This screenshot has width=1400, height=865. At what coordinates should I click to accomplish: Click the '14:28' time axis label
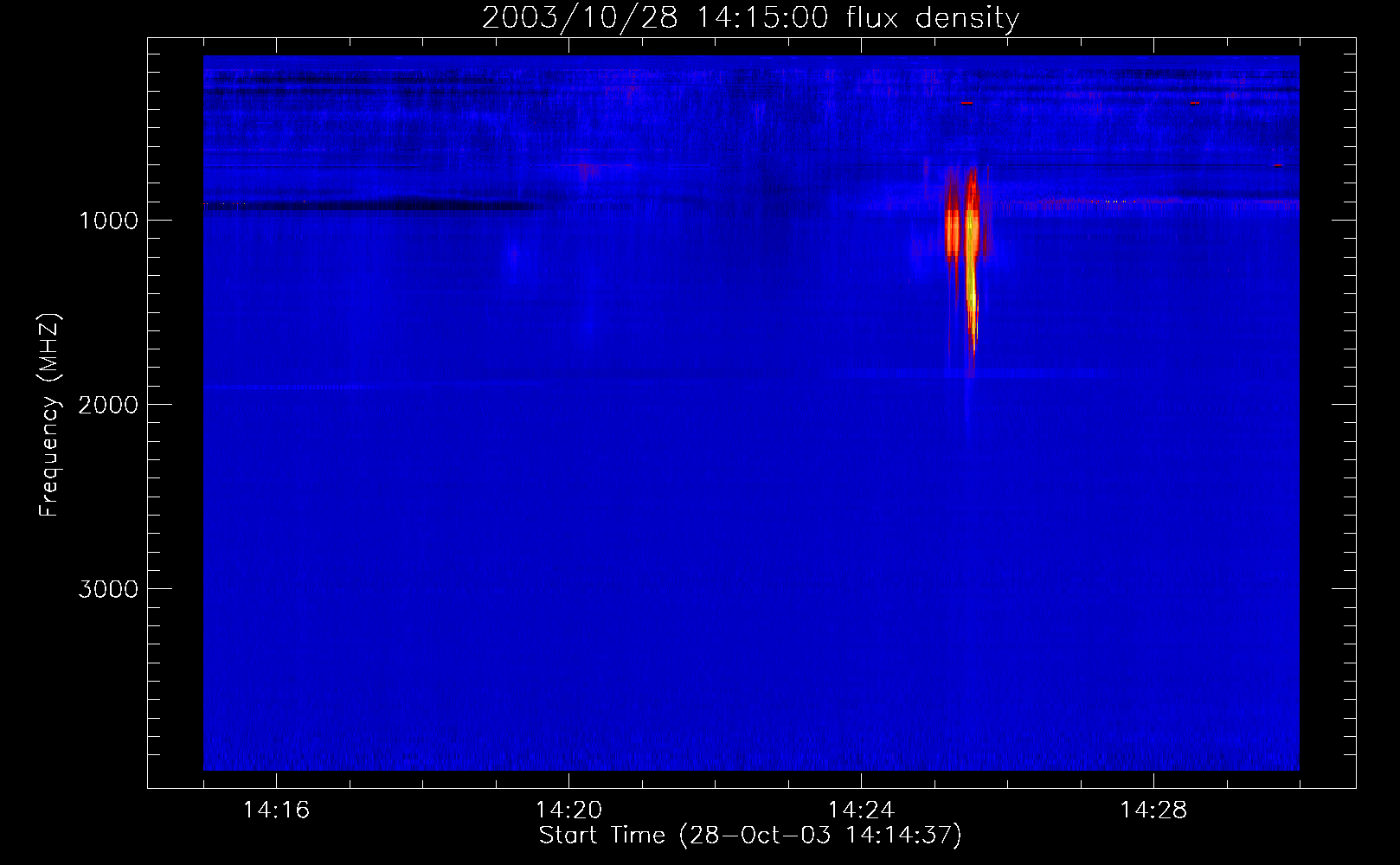tap(1153, 810)
